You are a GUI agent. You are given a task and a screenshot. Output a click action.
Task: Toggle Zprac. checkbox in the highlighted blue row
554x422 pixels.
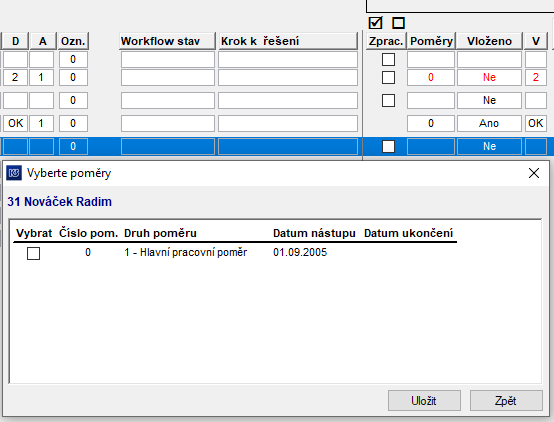(x=388, y=146)
